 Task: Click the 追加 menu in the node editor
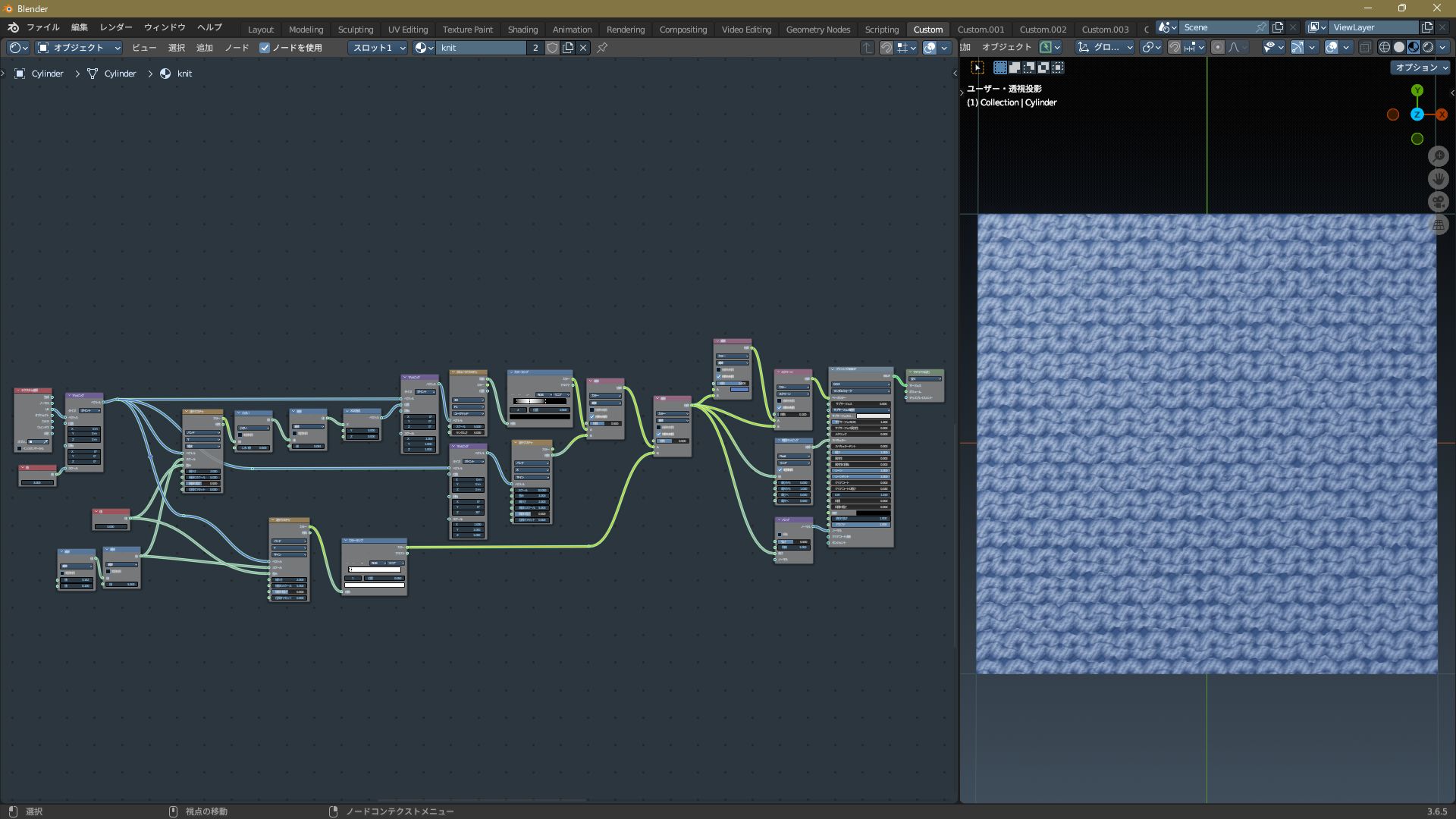click(205, 48)
